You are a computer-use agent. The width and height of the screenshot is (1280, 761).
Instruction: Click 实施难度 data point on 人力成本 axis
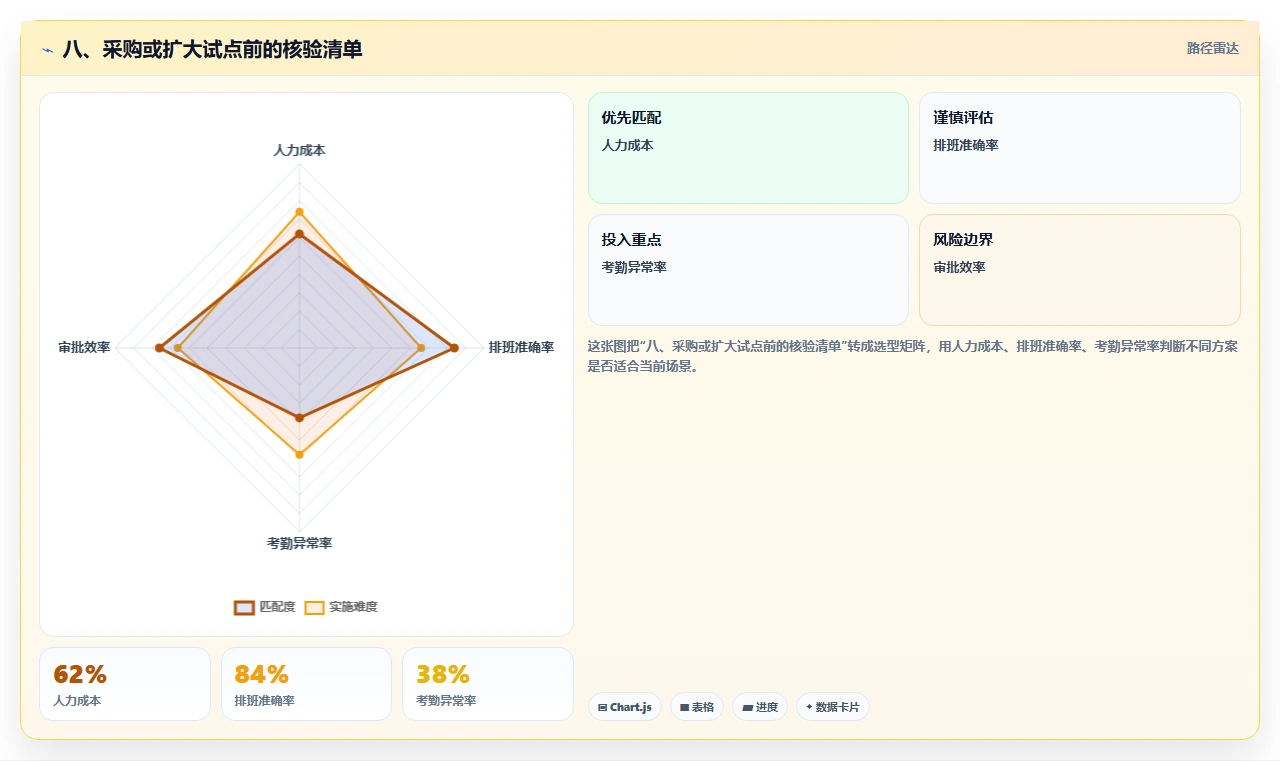coord(299,212)
